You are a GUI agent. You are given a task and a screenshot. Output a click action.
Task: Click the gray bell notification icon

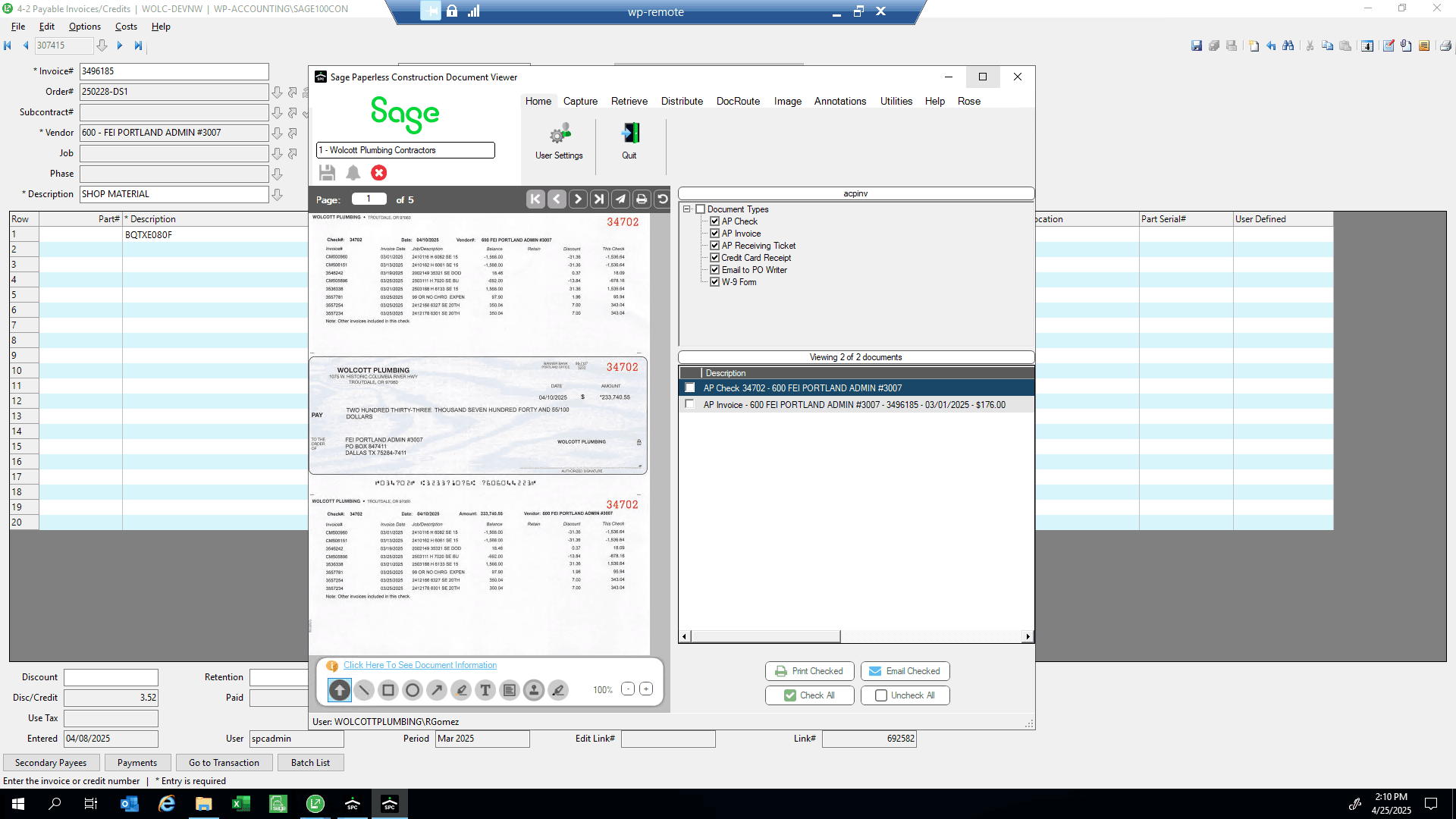pos(353,173)
